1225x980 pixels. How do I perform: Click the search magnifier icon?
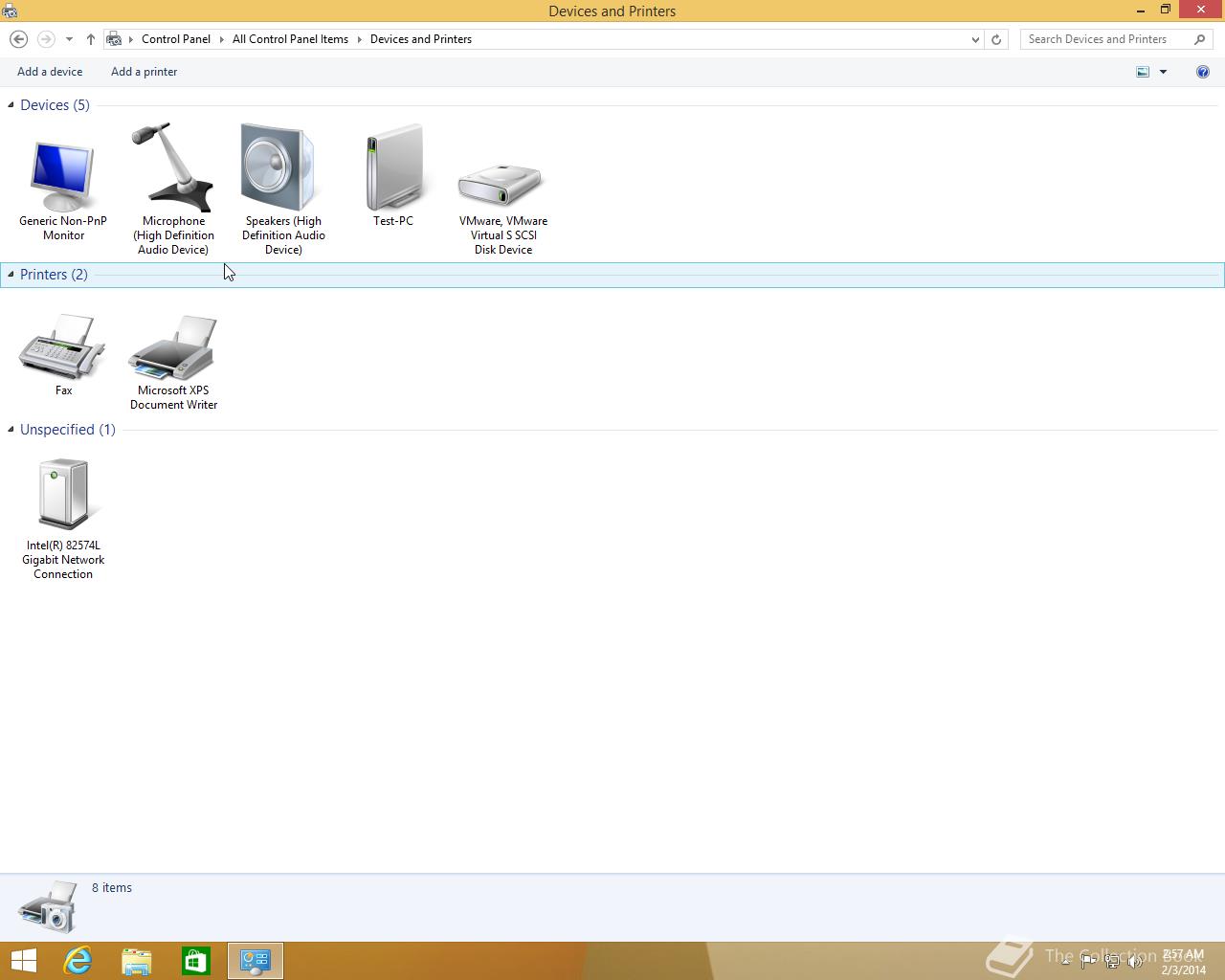coord(1200,39)
